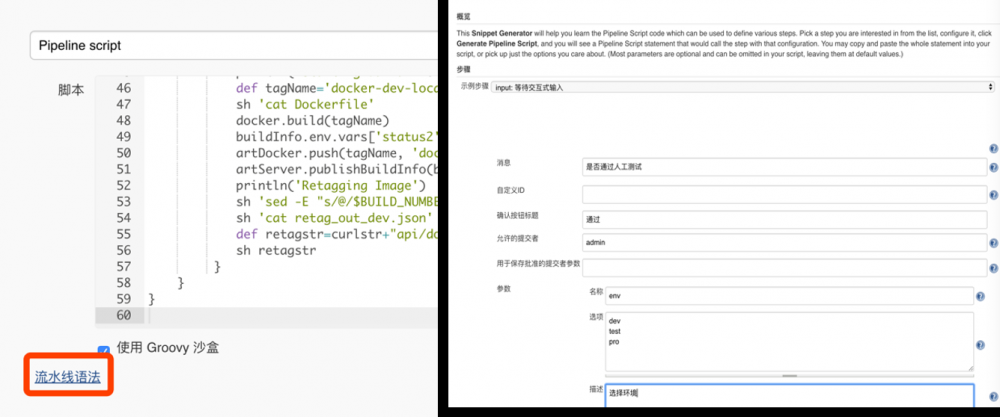Click the resize bar below 选项 textarea
The image size is (1000, 417).
[x=790, y=376]
